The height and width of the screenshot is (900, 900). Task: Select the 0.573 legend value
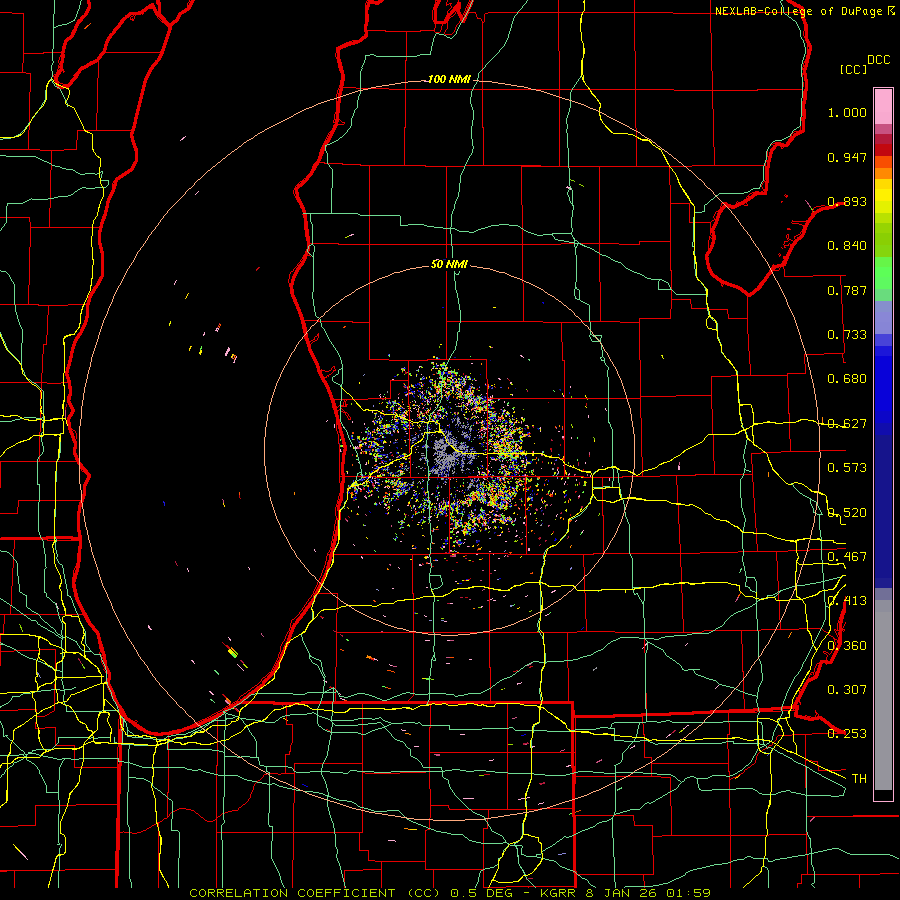click(x=847, y=468)
